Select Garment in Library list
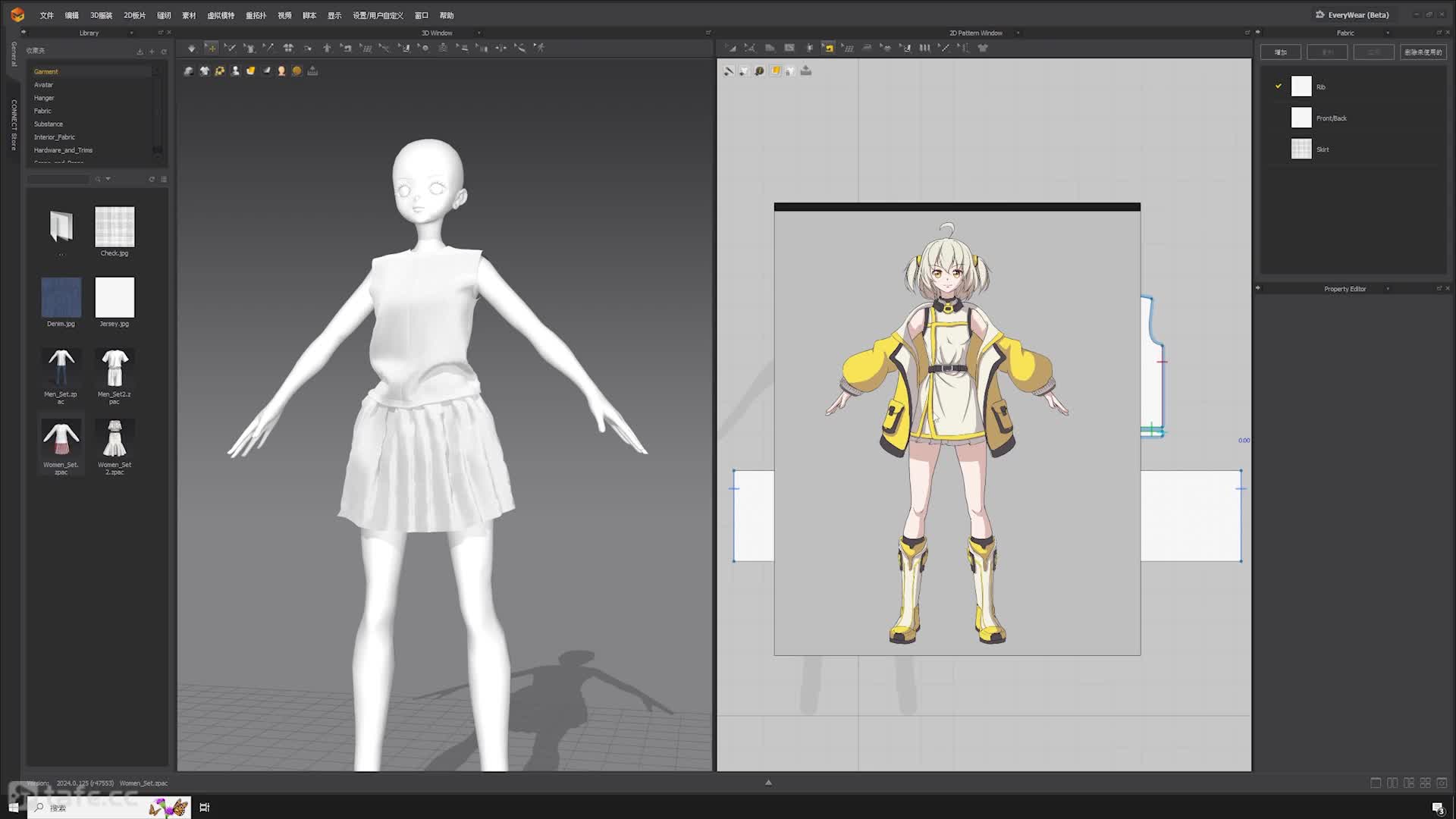The image size is (1456, 819). click(91, 72)
